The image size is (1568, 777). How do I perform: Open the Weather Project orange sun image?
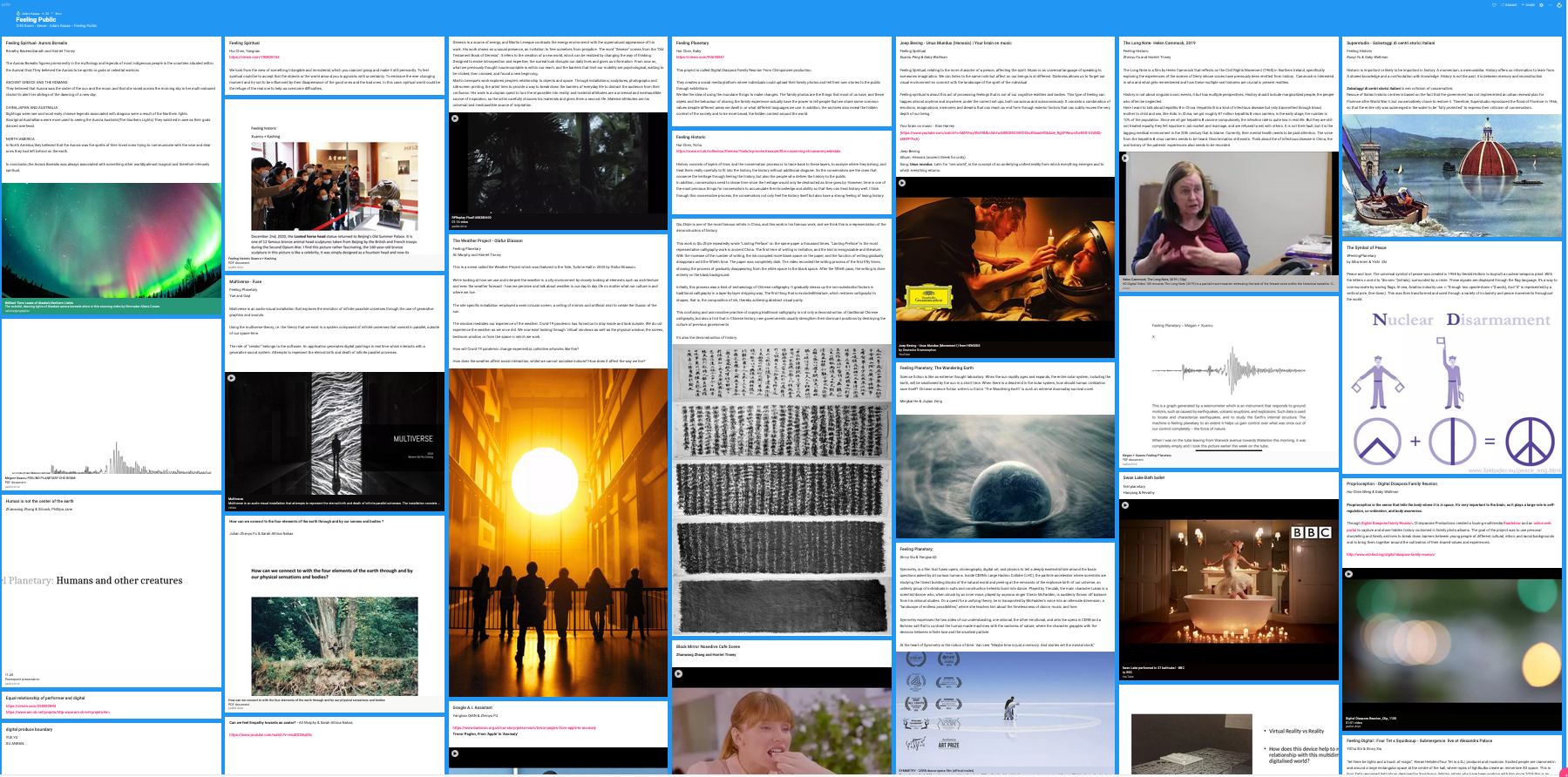[558, 531]
